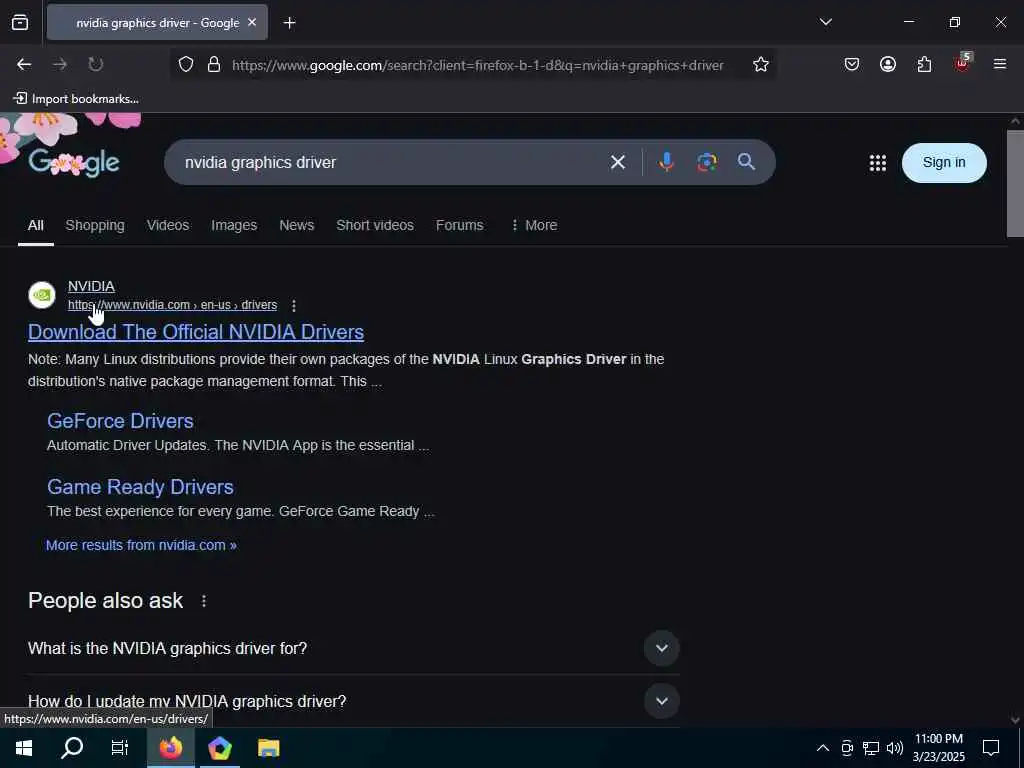The width and height of the screenshot is (1024, 768).
Task: Open Firefox application hamburger menu
Action: click(999, 64)
